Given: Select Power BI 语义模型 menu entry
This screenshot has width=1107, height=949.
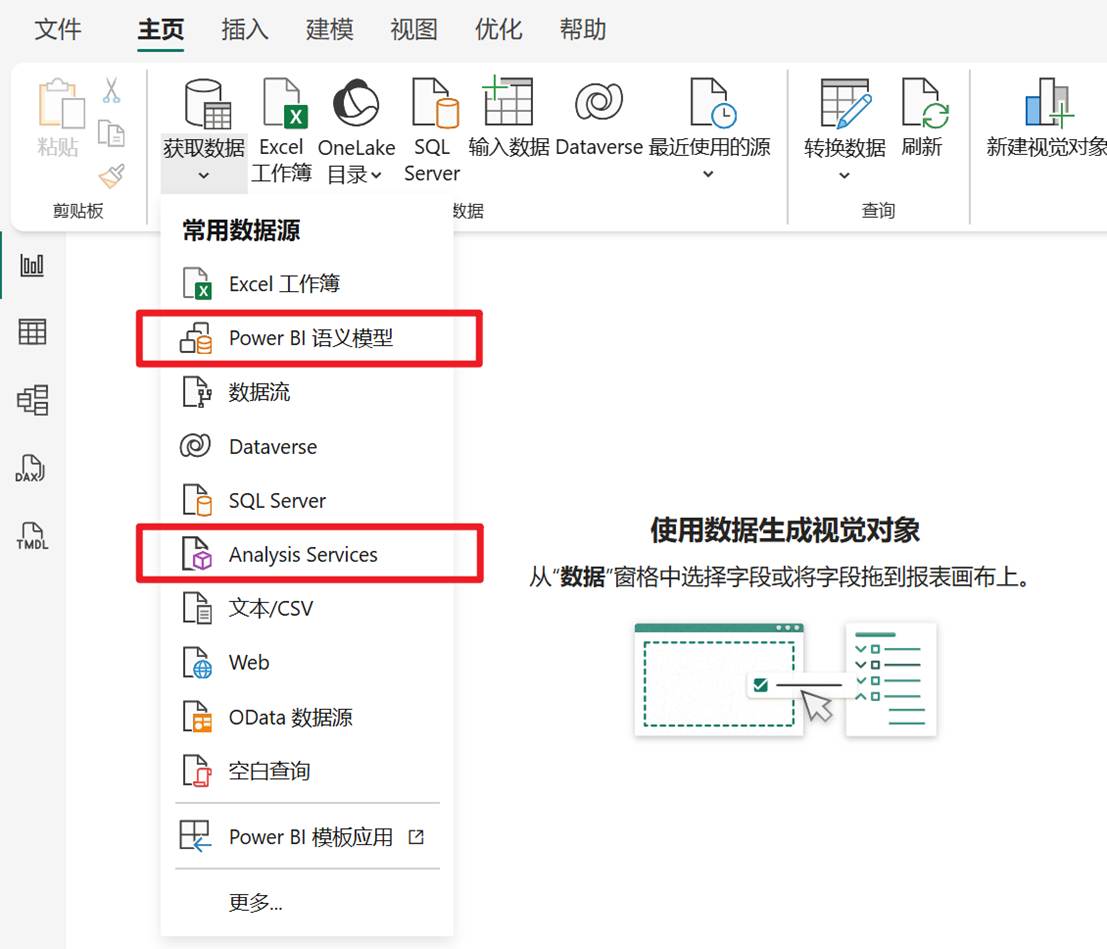Looking at the screenshot, I should (x=307, y=338).
